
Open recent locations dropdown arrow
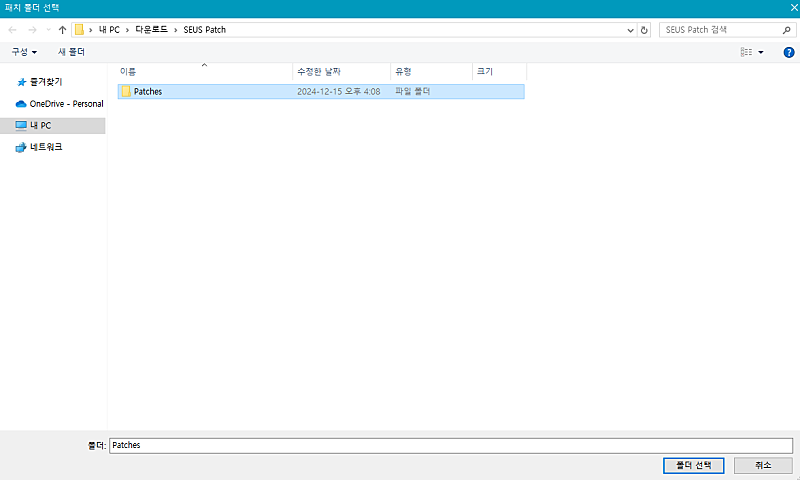tap(48, 30)
